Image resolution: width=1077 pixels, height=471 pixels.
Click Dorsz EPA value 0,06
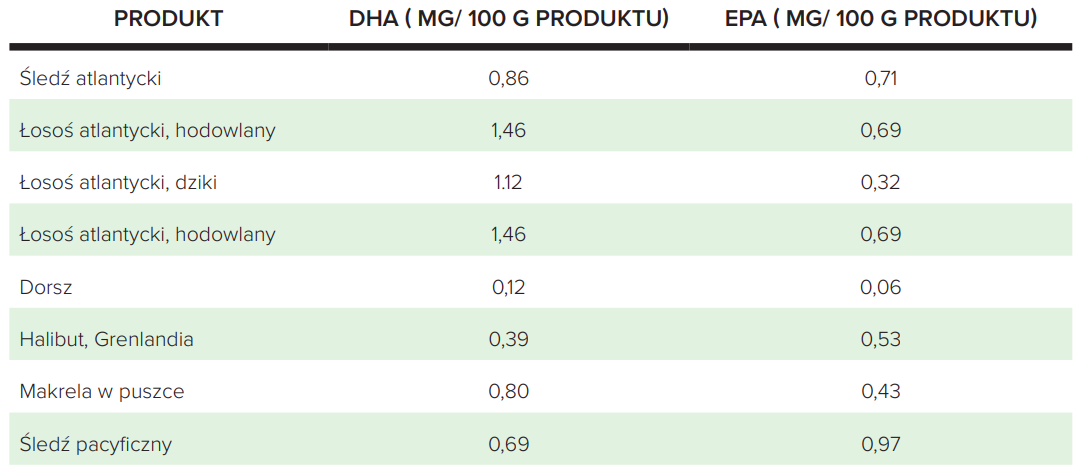coord(880,287)
